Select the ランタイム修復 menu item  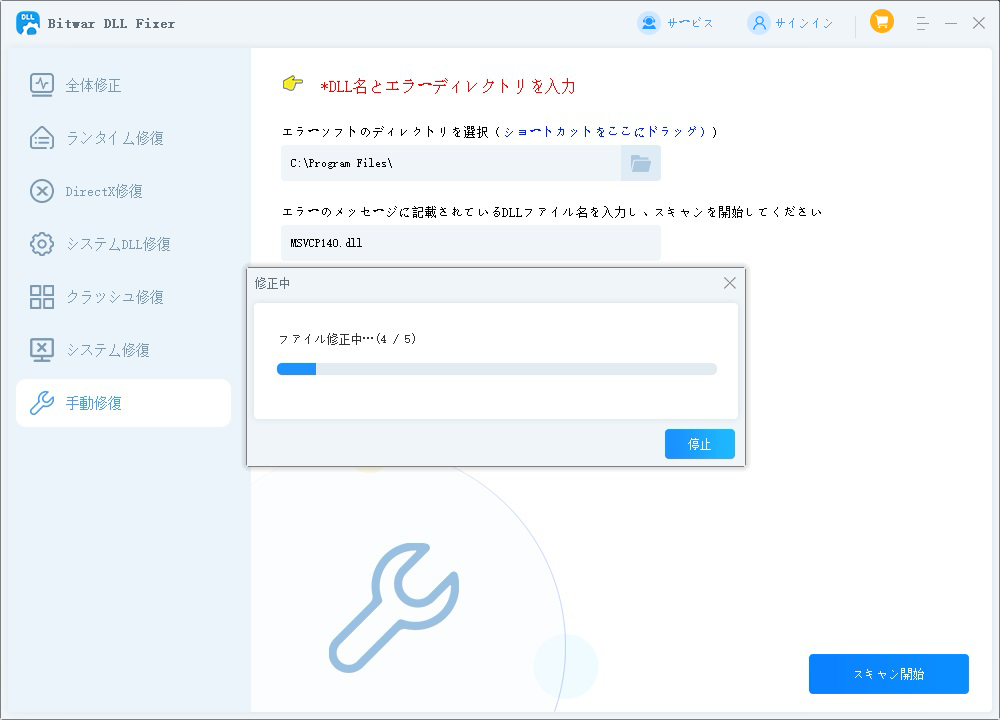(124, 138)
